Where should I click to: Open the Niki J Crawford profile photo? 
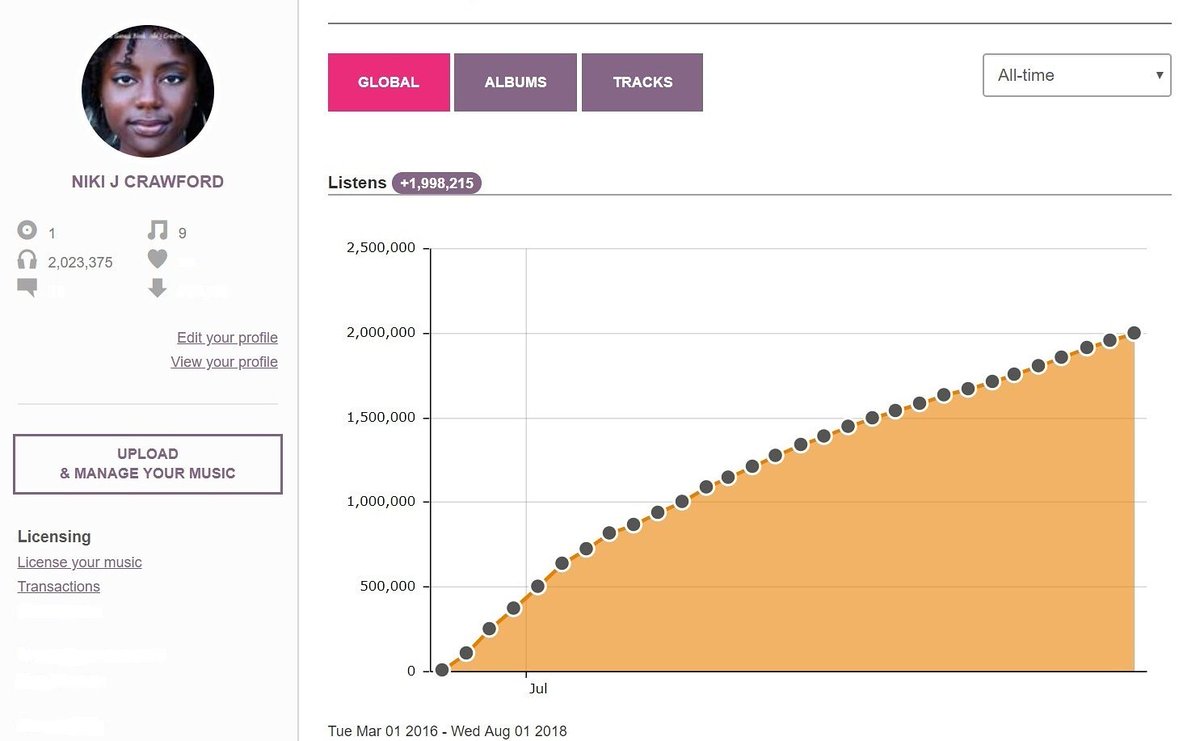click(148, 91)
